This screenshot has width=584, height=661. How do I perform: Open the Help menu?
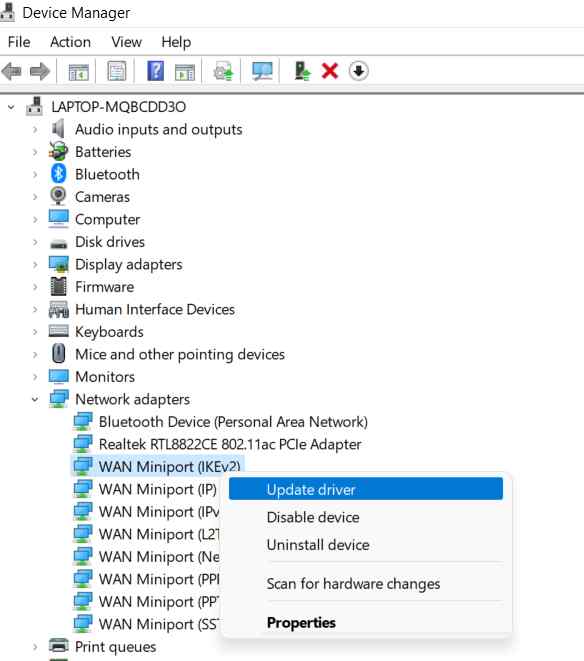pyautogui.click(x=176, y=42)
